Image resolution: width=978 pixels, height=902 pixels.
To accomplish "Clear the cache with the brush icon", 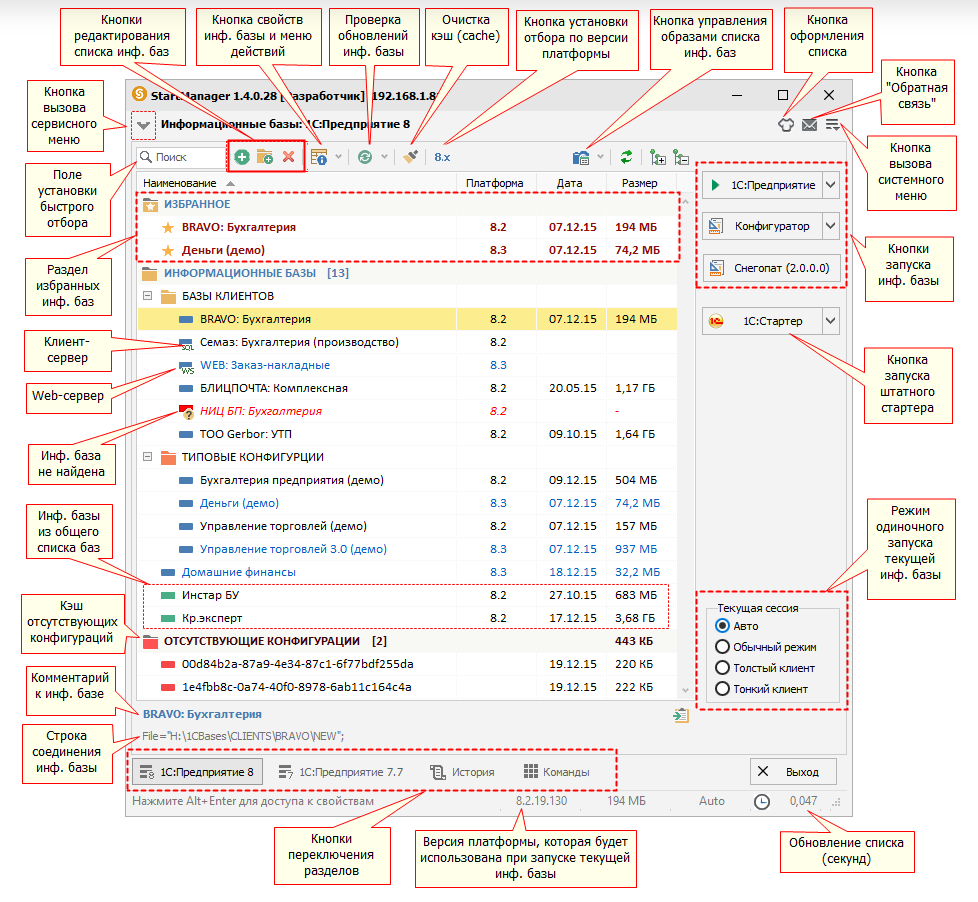I will pyautogui.click(x=410, y=157).
